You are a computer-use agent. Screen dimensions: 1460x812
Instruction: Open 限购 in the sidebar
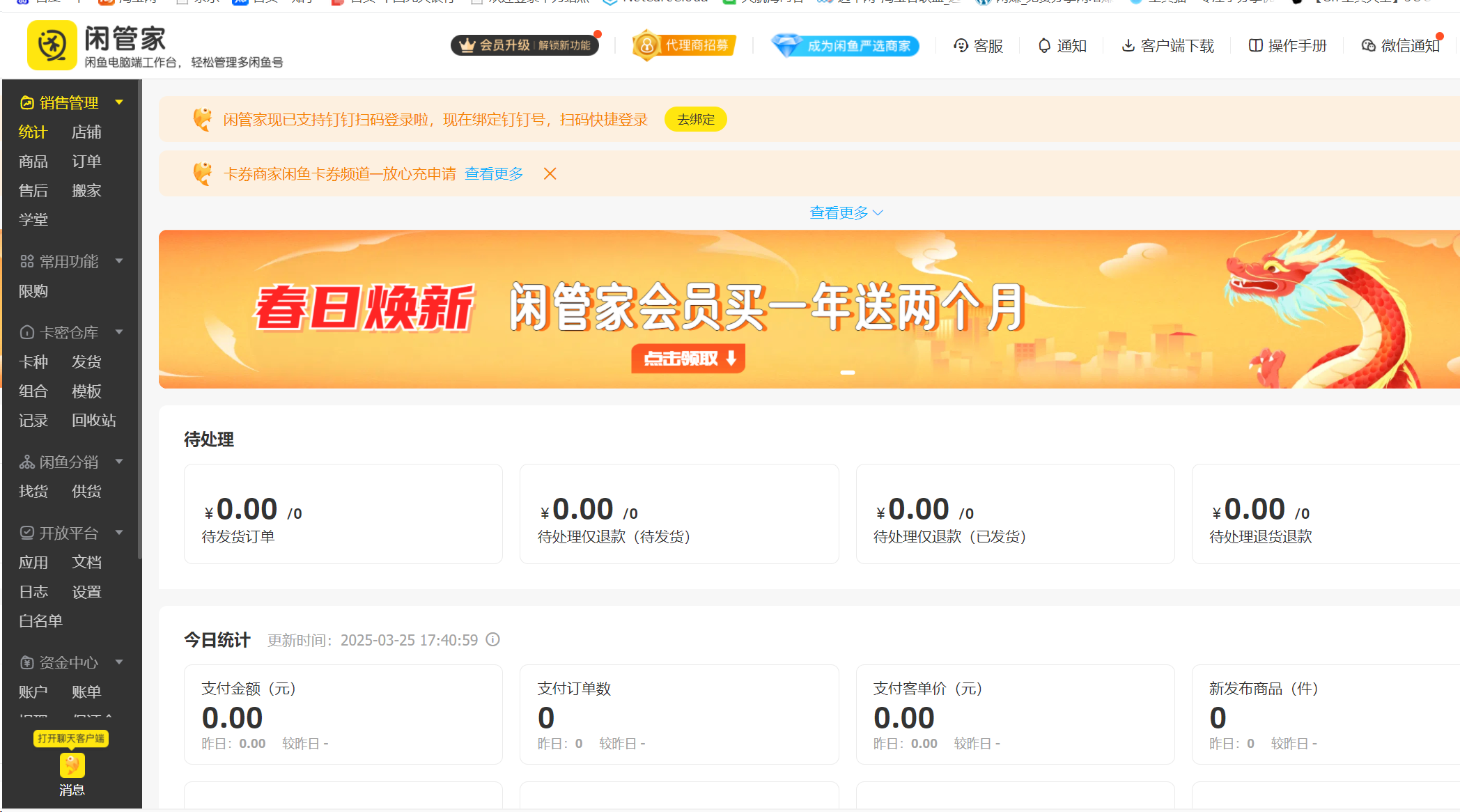pyautogui.click(x=33, y=291)
